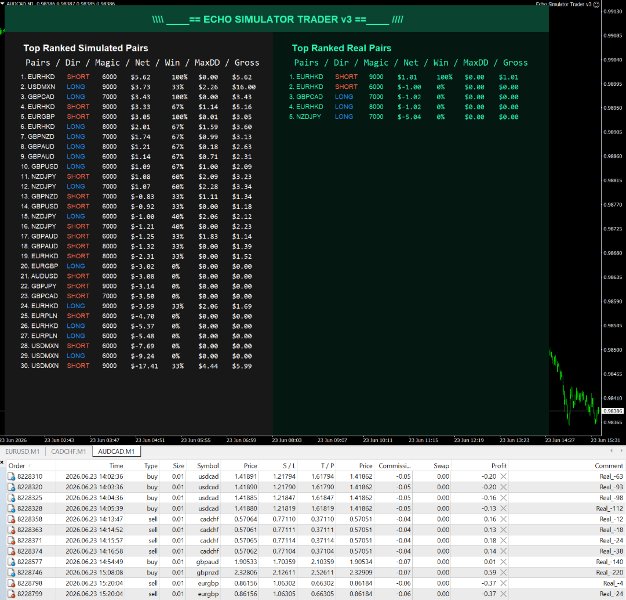Click the 'gbpaud' symbol cell

coord(208,562)
